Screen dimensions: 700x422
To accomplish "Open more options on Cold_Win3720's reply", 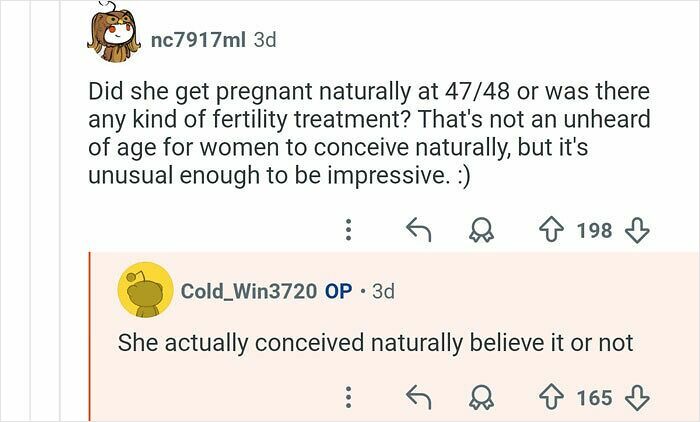I will [348, 397].
